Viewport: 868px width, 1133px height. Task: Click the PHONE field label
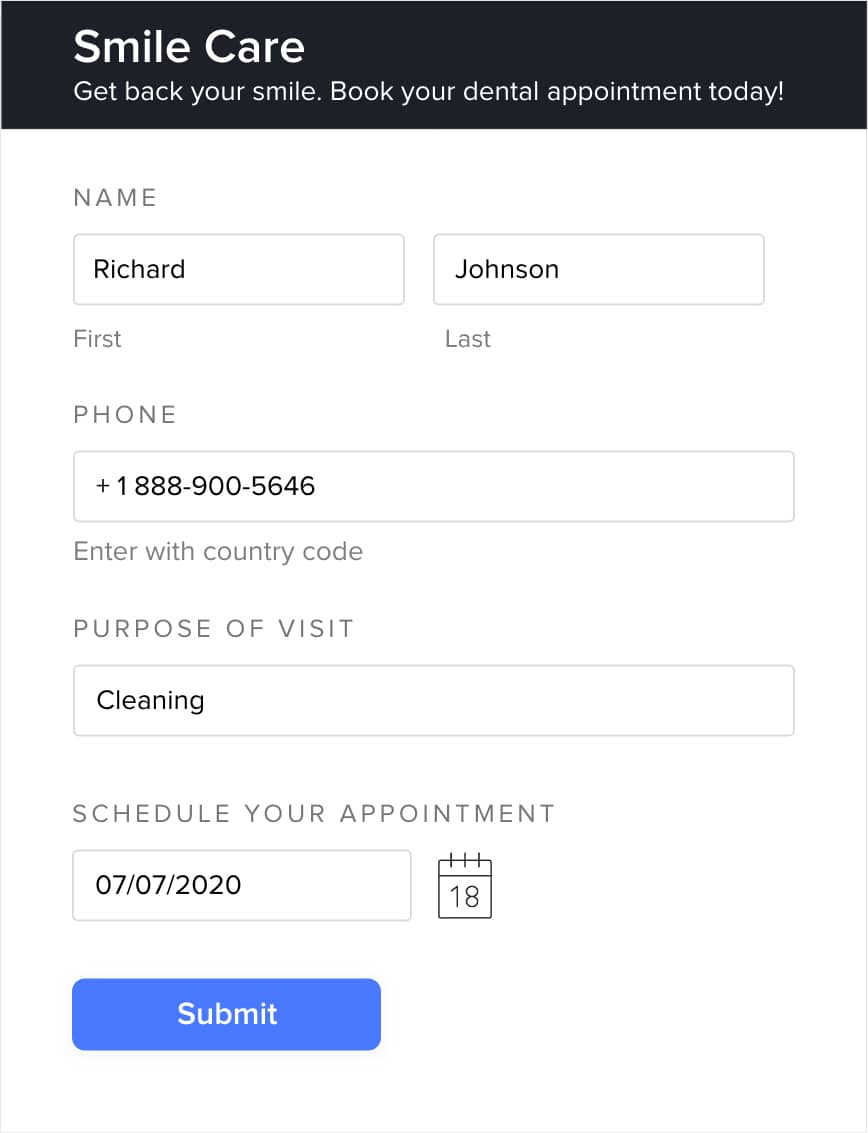pos(125,414)
